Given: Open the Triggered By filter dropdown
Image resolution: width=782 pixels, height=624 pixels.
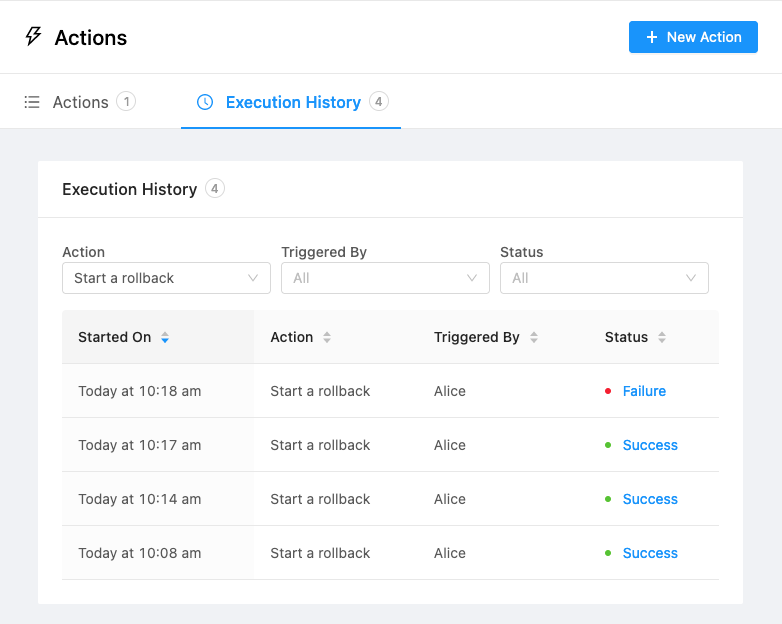Looking at the screenshot, I should tap(386, 278).
